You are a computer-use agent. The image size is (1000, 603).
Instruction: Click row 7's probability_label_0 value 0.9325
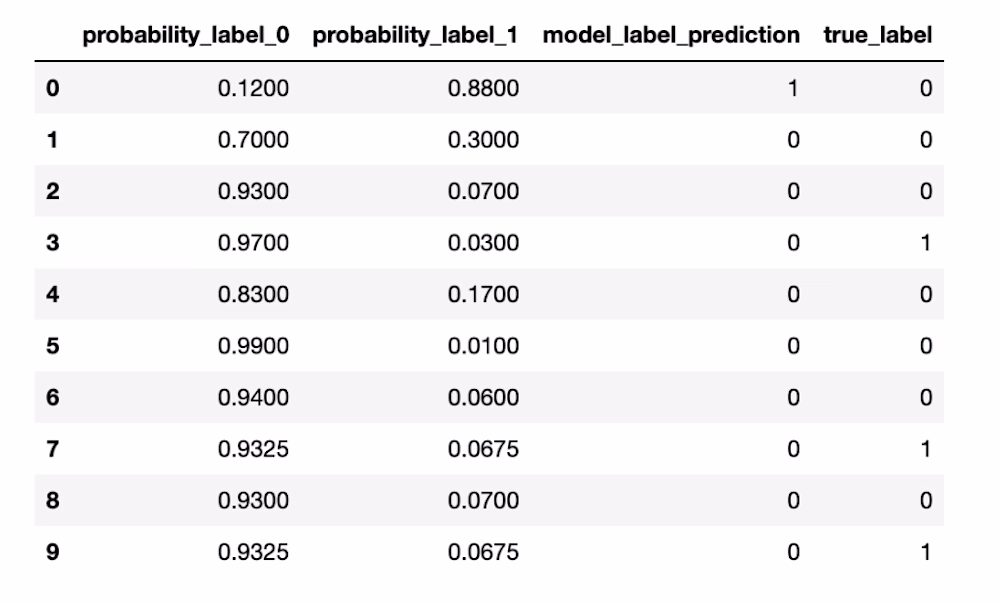(253, 449)
